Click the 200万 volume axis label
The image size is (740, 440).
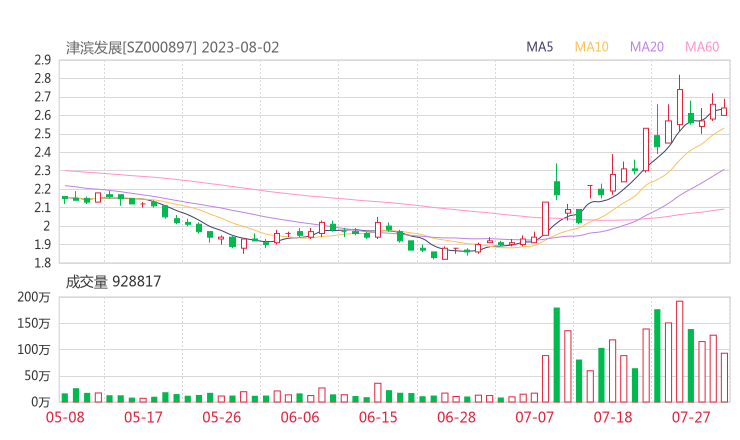point(34,297)
